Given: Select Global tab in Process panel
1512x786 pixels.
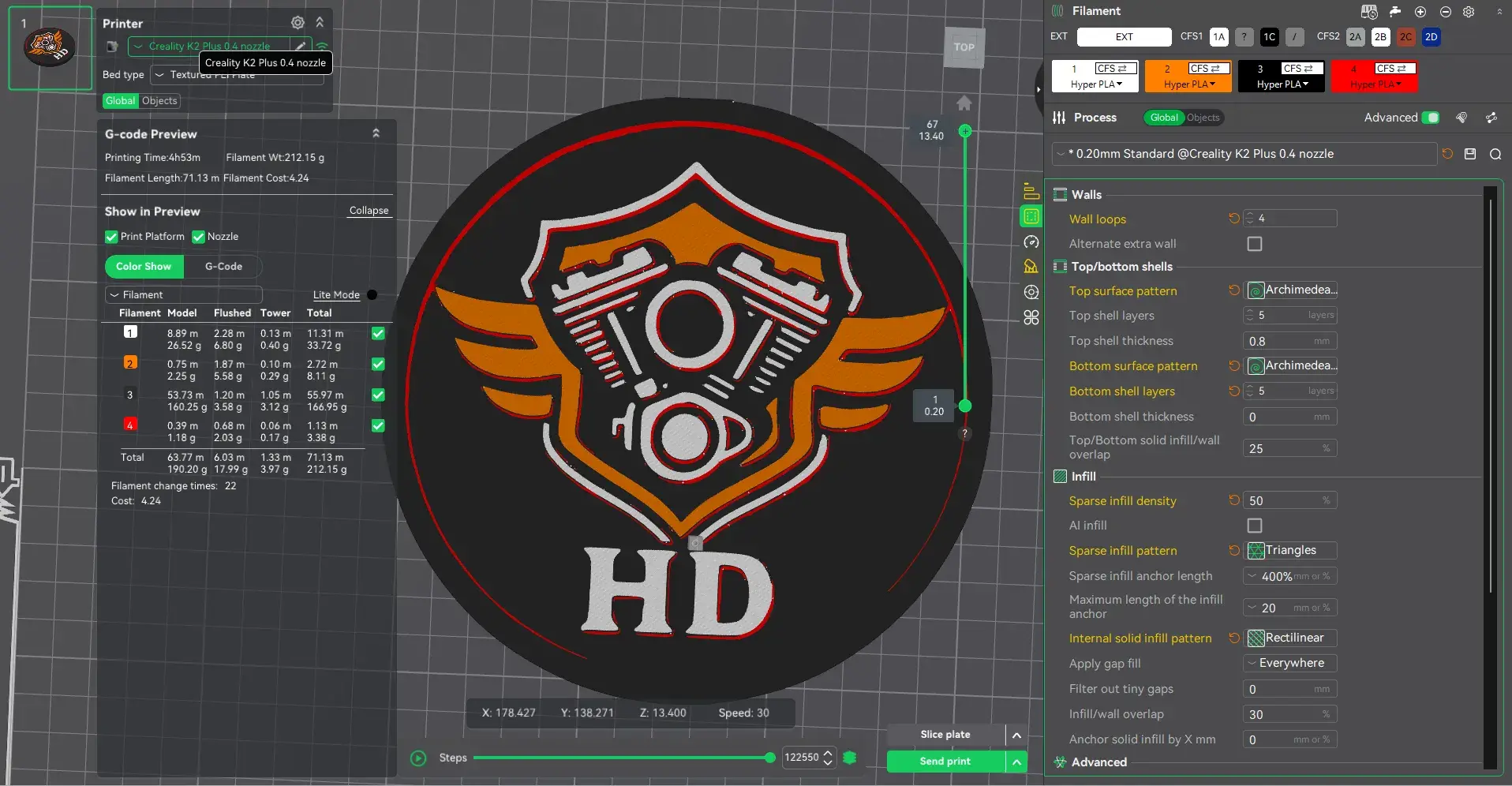Looking at the screenshot, I should (x=1164, y=118).
